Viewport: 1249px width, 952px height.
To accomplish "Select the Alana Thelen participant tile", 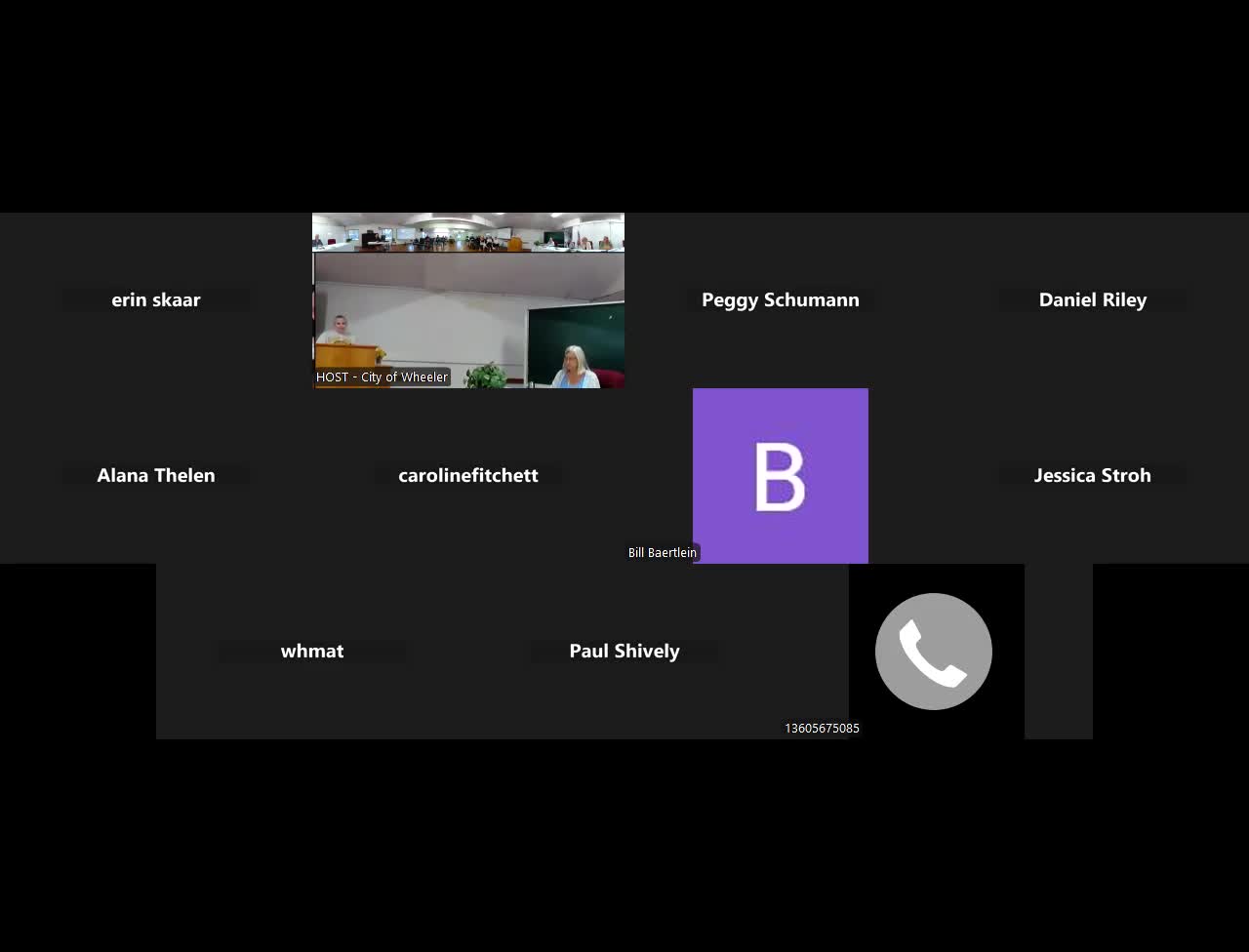I will (156, 476).
